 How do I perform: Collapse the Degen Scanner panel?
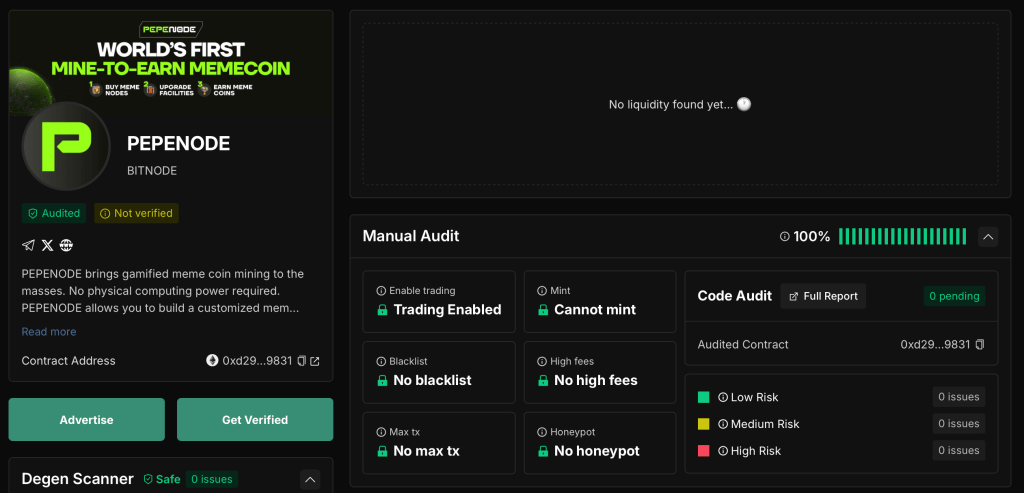(310, 480)
